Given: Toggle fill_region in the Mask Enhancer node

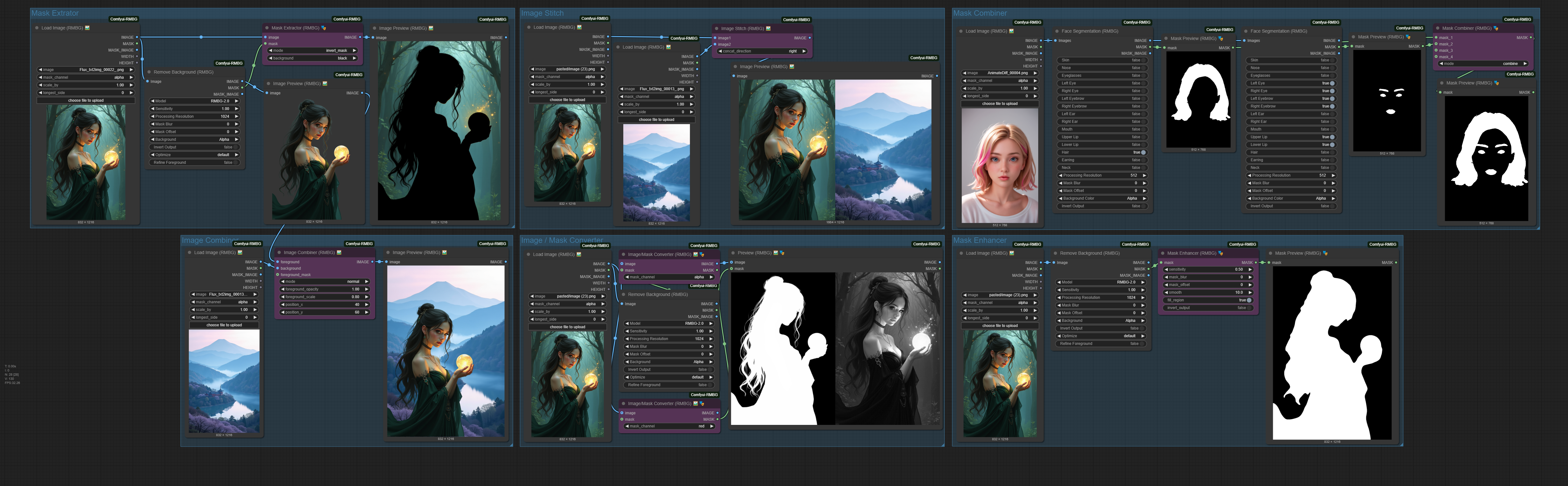Looking at the screenshot, I should pyautogui.click(x=1249, y=300).
